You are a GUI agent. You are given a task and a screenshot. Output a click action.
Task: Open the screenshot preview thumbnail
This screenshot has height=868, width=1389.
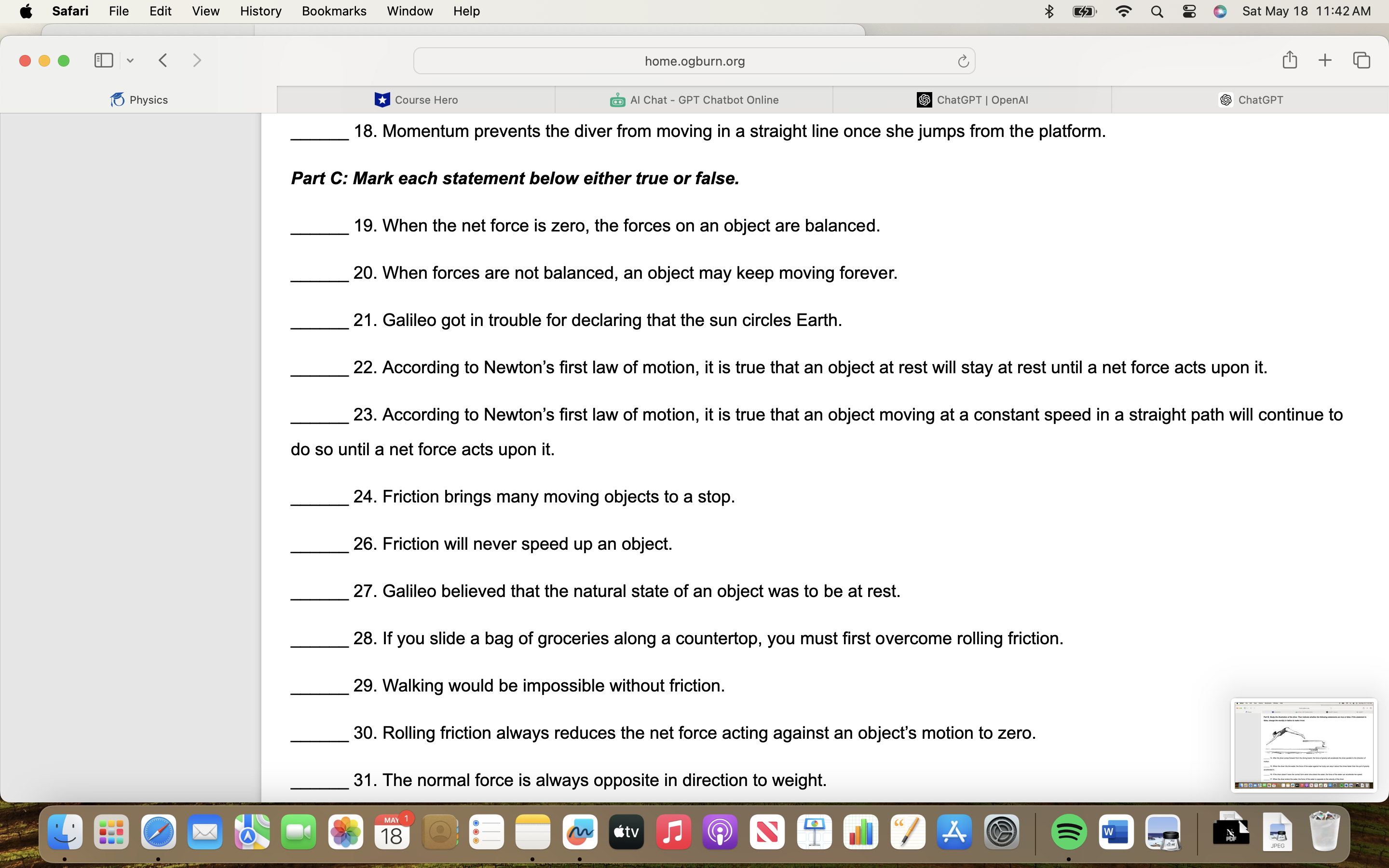1304,745
